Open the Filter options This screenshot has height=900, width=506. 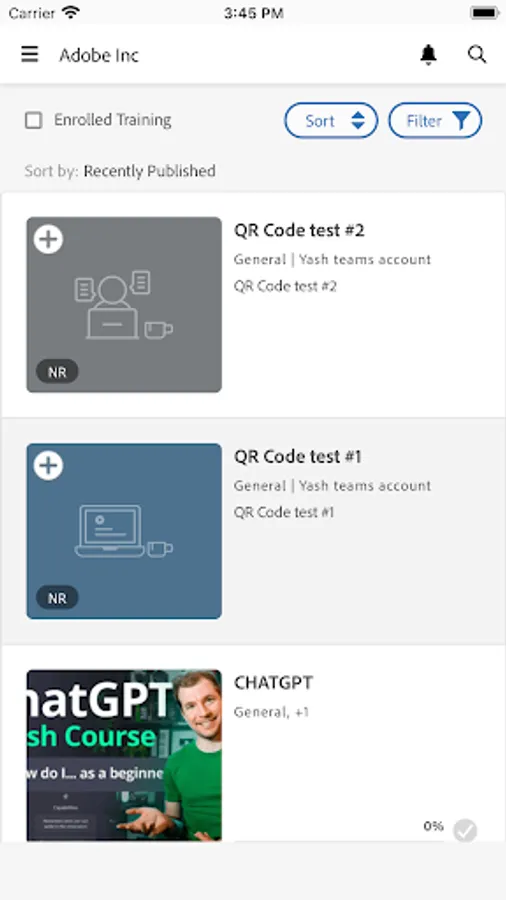click(x=435, y=121)
